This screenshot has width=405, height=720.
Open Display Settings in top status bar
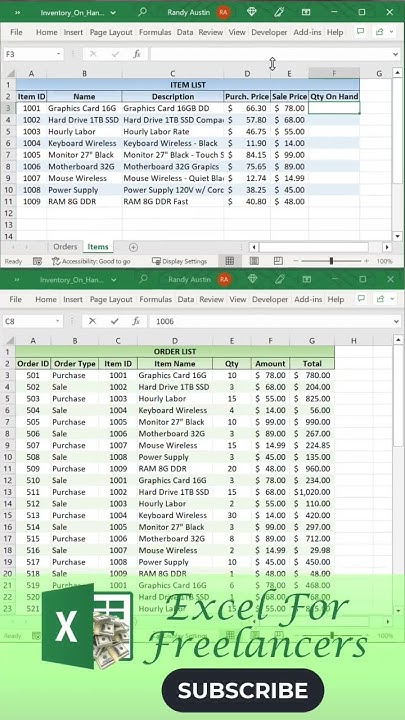click(x=180, y=261)
